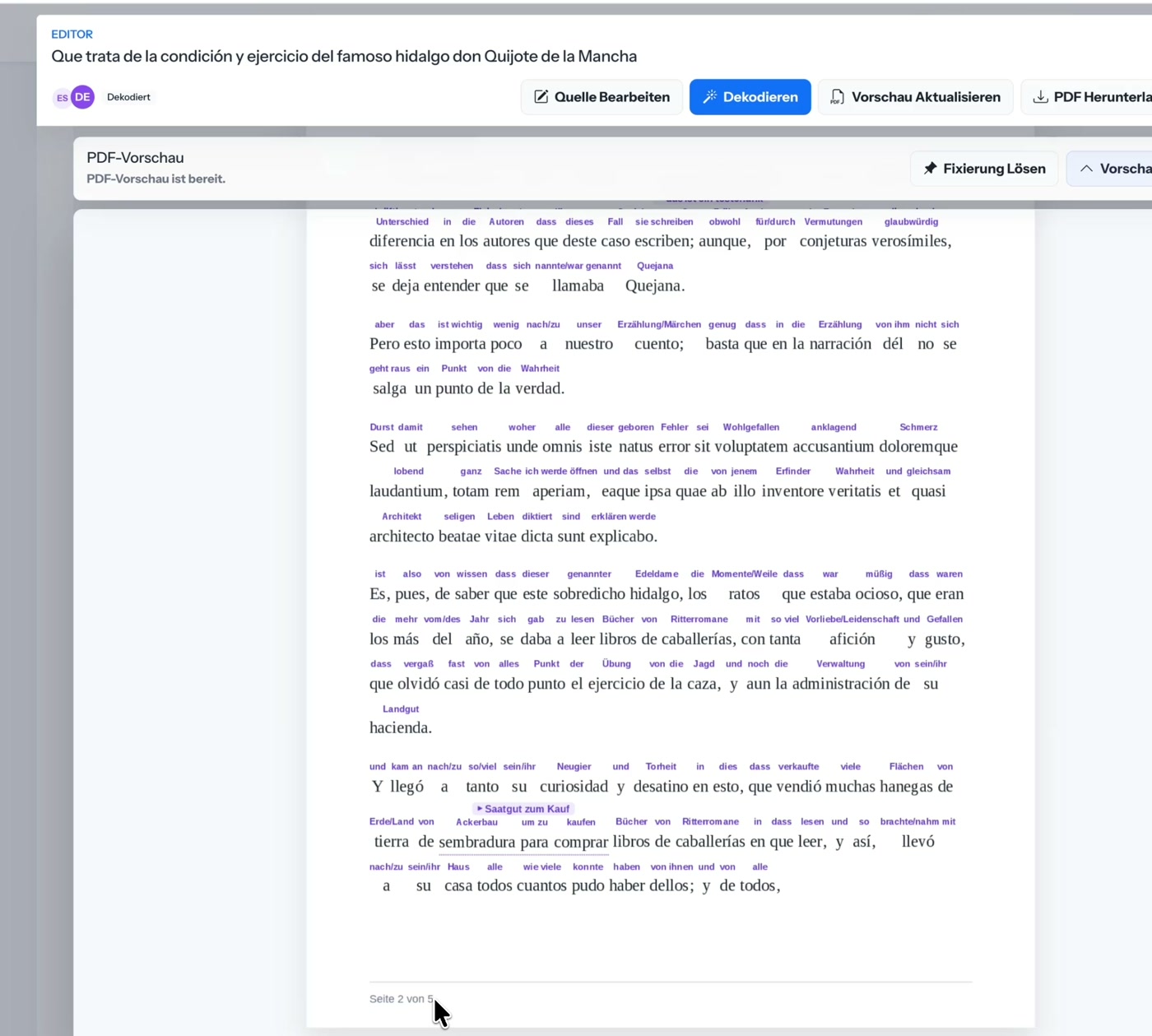Screen dimensions: 1152x1036
Task: Click the pin icon beside Fixierung Lösen
Action: [x=930, y=169]
